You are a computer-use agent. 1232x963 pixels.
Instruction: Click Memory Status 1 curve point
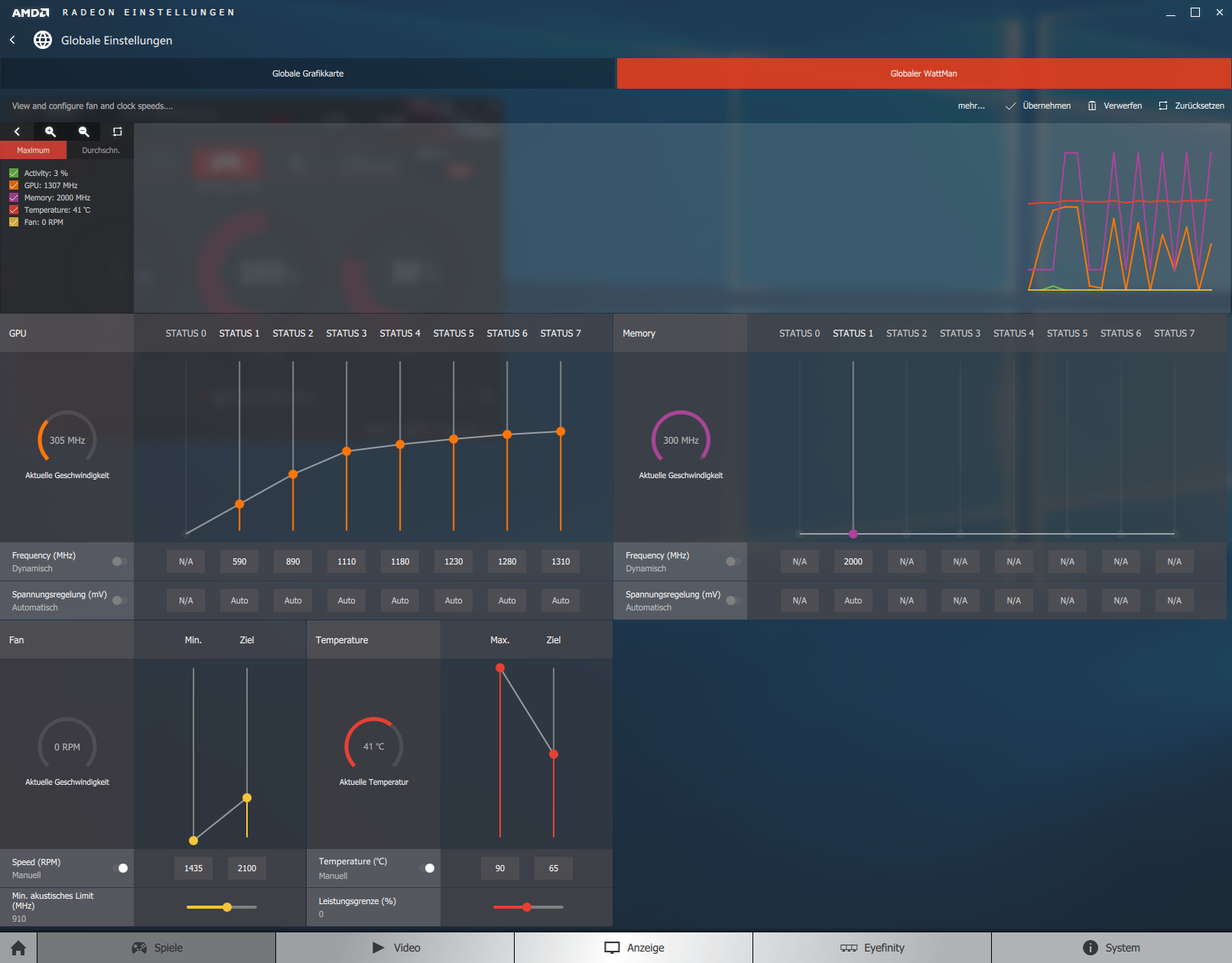853,534
